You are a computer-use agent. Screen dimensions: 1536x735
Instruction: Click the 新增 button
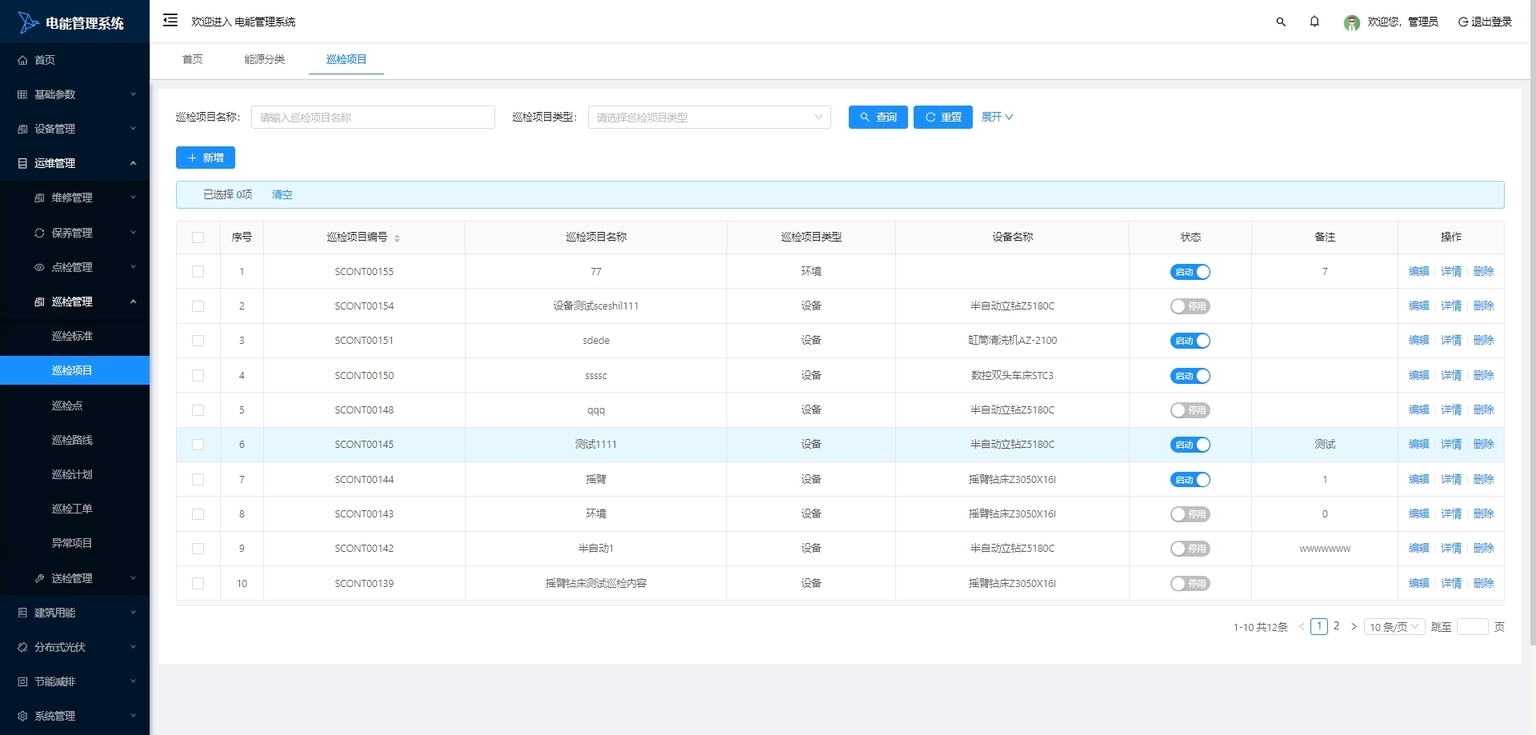[x=205, y=158]
